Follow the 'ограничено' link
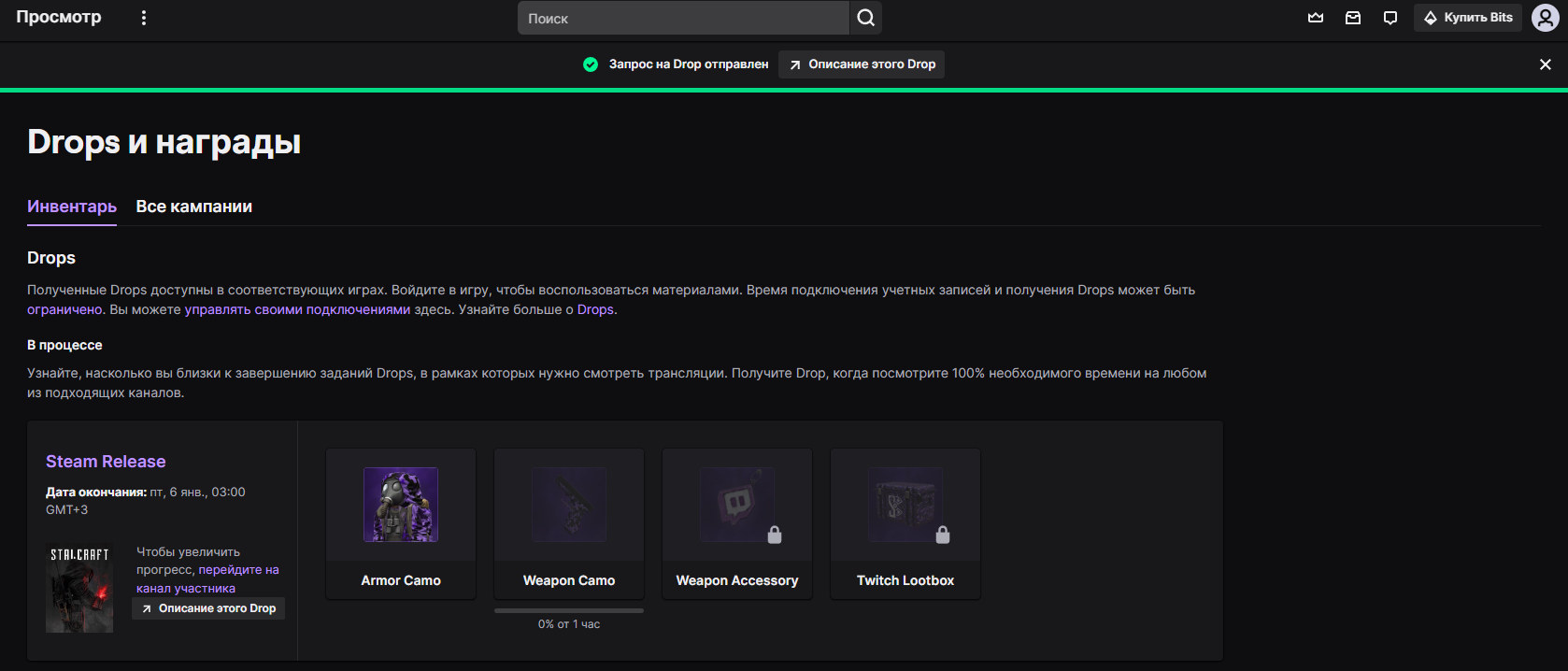Screen dimensions: 1568x671 [64, 309]
